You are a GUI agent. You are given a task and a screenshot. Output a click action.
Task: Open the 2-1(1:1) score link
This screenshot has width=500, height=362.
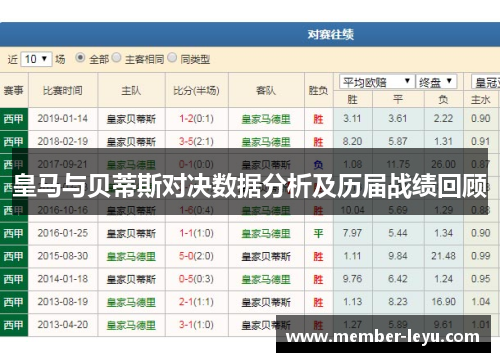196,302
